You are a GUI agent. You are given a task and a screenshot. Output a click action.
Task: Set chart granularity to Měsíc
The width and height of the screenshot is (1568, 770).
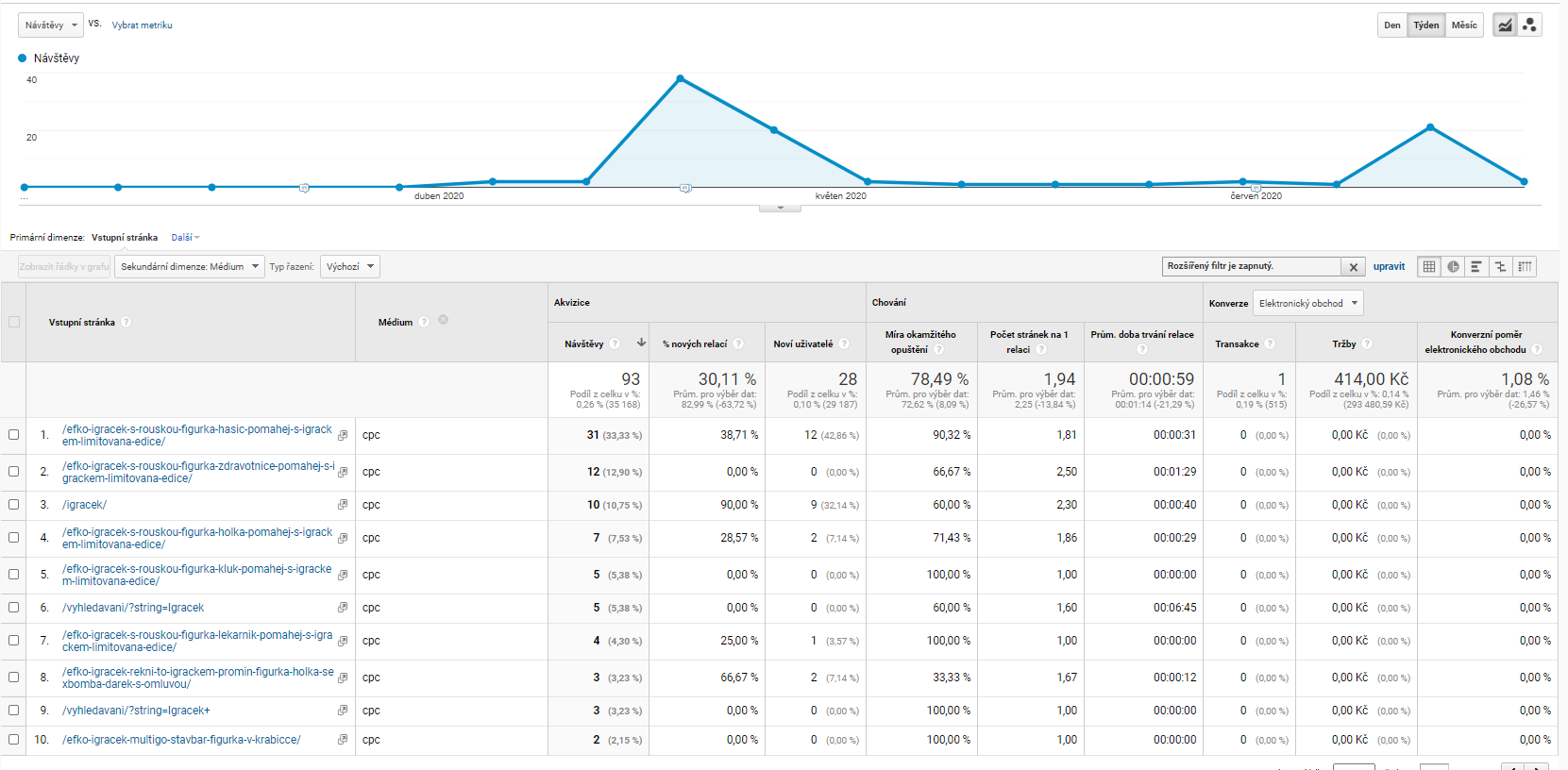pyautogui.click(x=1464, y=25)
